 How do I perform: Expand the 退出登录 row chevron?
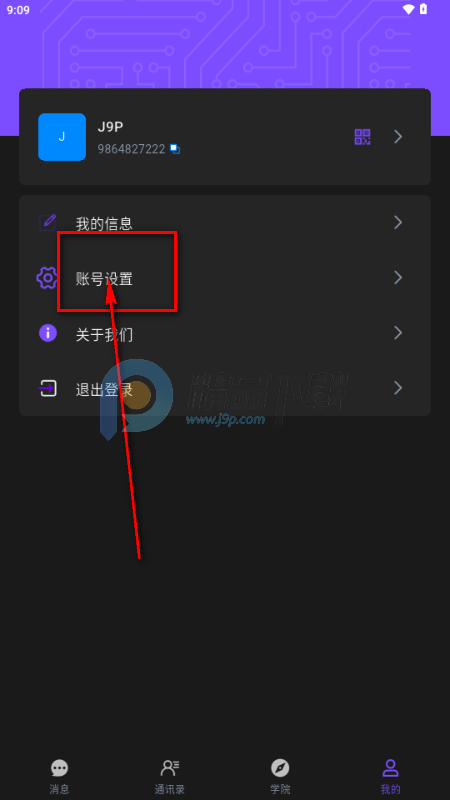tap(398, 388)
